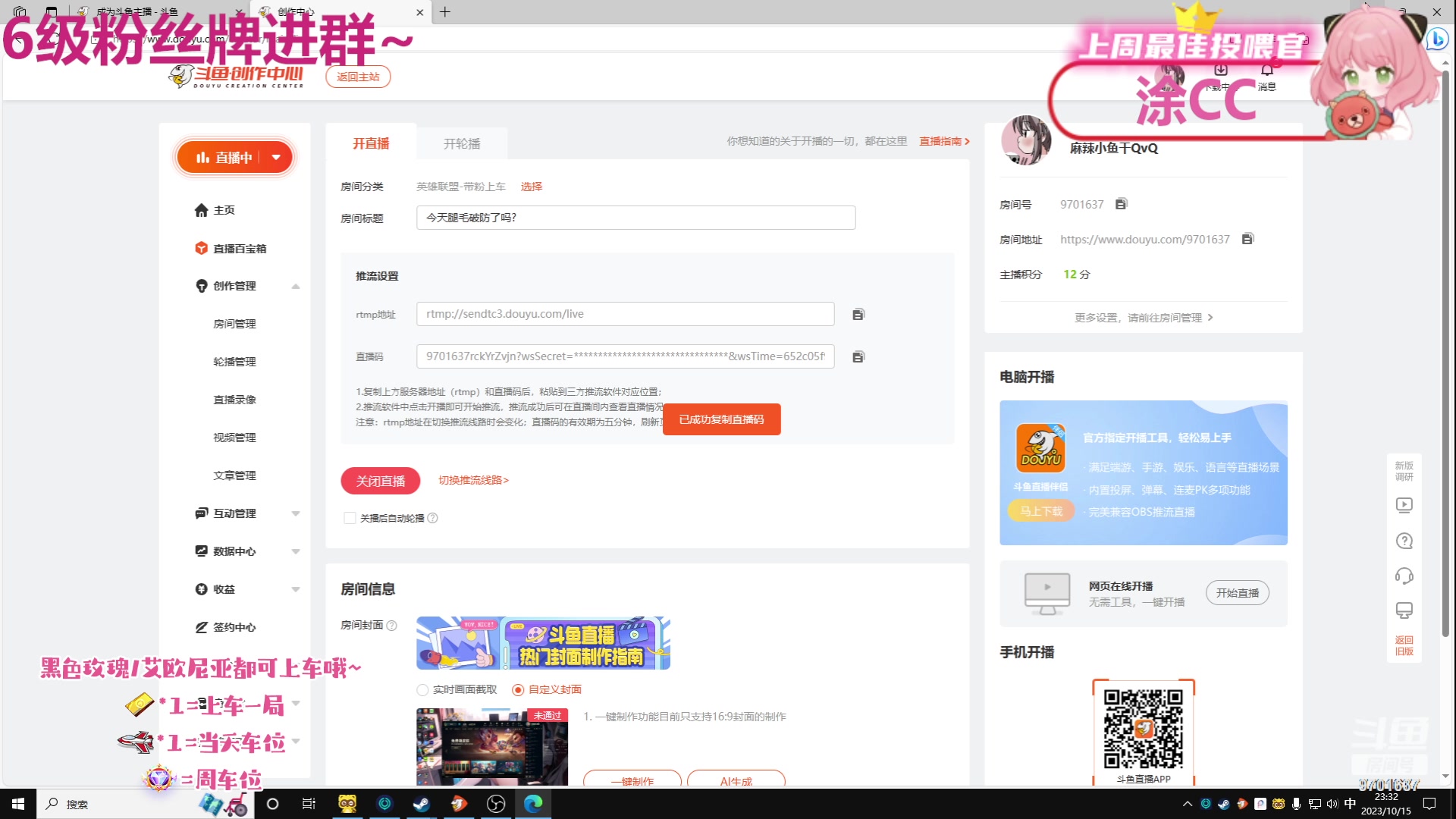Viewport: 1456px width, 819px height.
Task: Click the help icon next to 房间封面
Action: pyautogui.click(x=392, y=626)
